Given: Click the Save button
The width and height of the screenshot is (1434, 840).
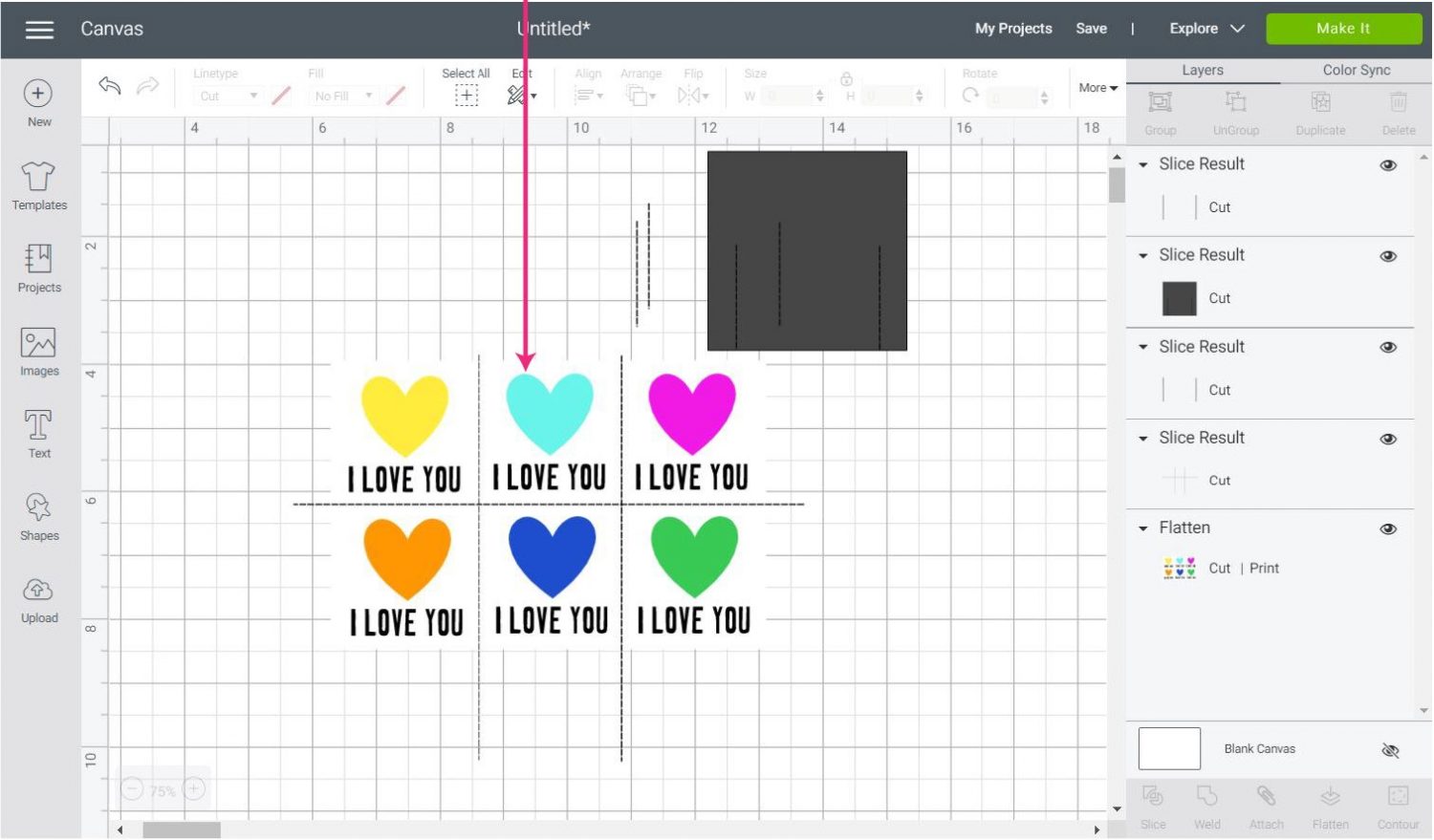Looking at the screenshot, I should tap(1091, 29).
